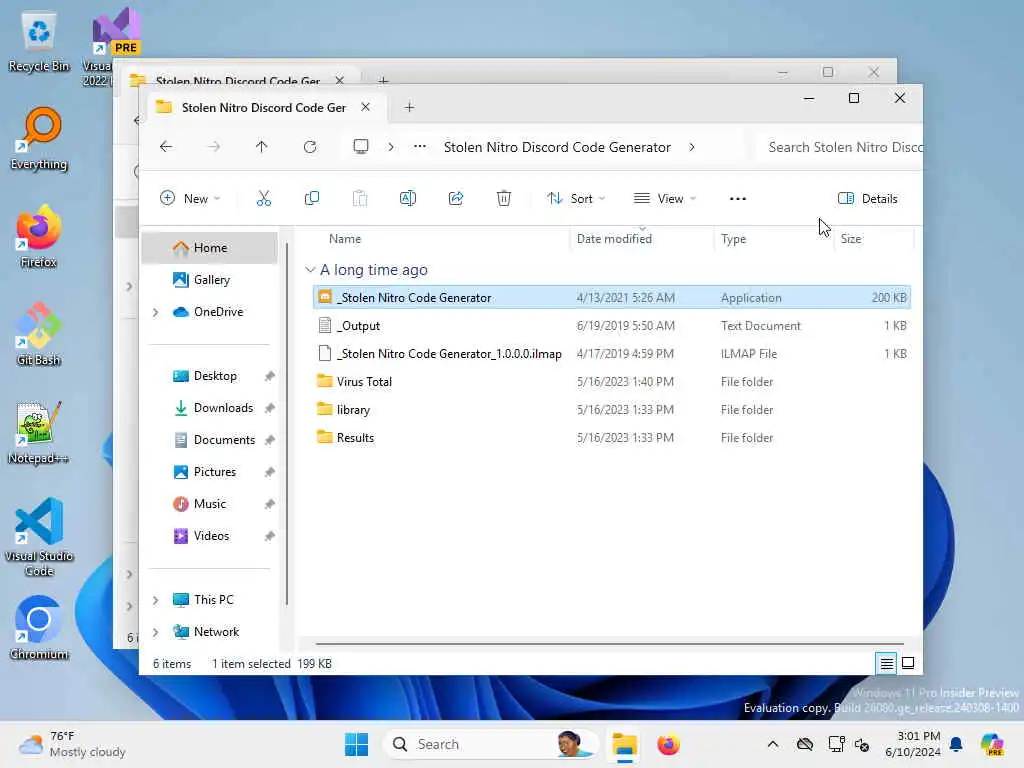Select the Results folder
The height and width of the screenshot is (768, 1024).
pos(611,438)
